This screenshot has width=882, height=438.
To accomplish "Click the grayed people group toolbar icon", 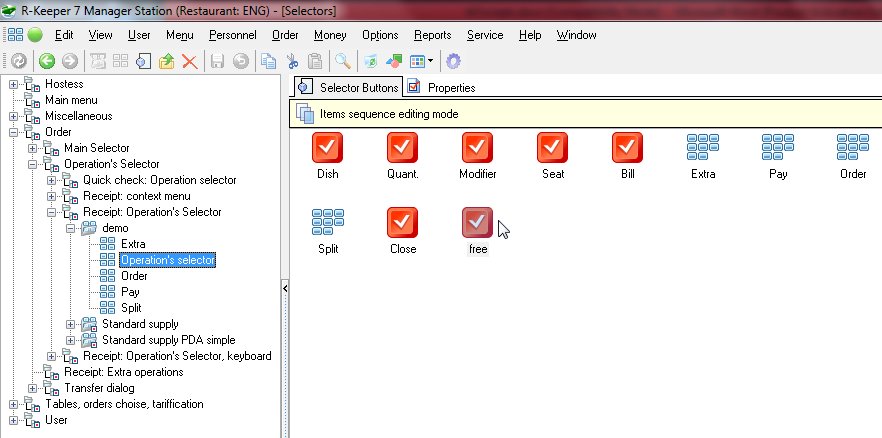I will click(x=98, y=61).
